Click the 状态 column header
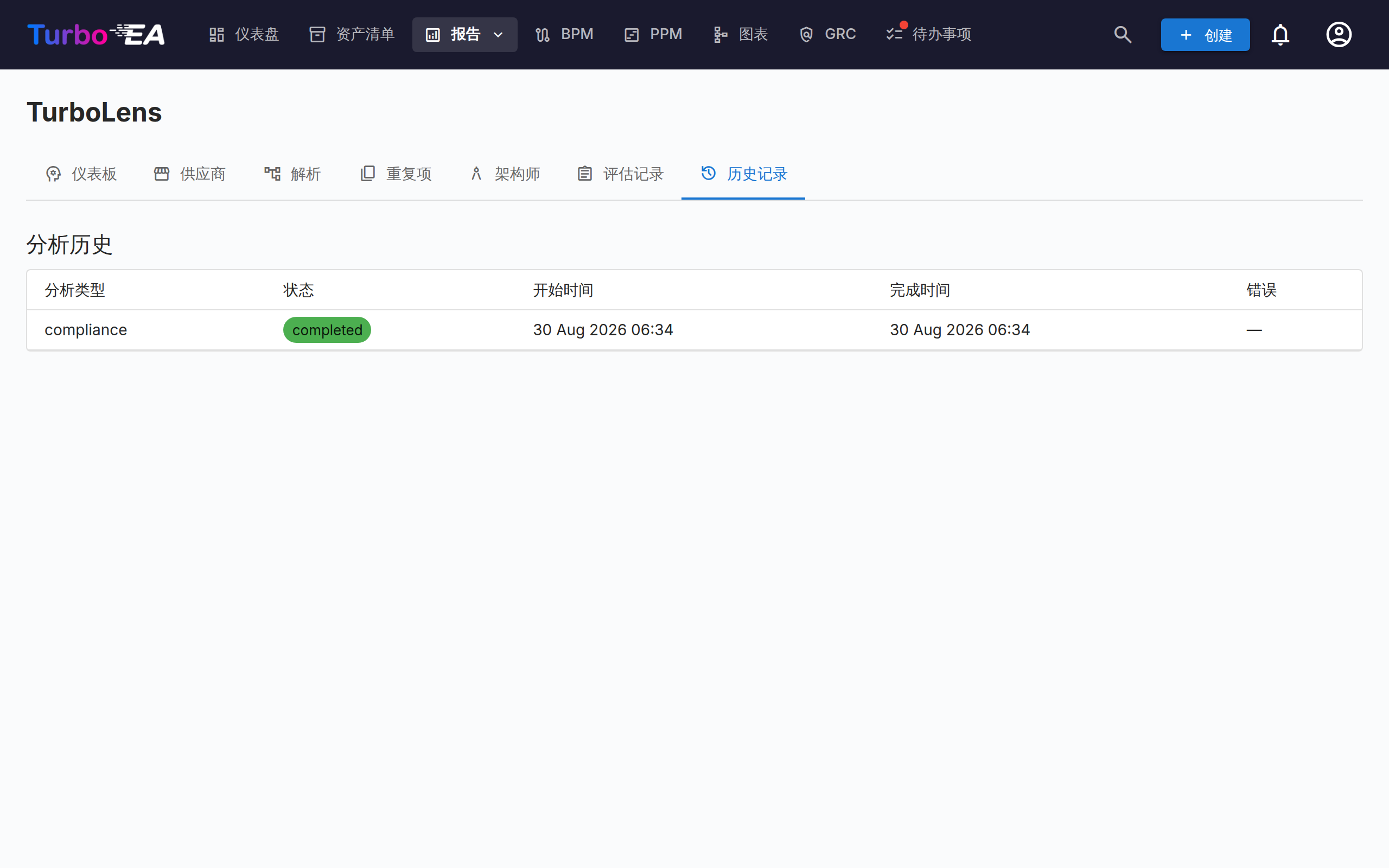Viewport: 1389px width, 868px height. tap(298, 290)
